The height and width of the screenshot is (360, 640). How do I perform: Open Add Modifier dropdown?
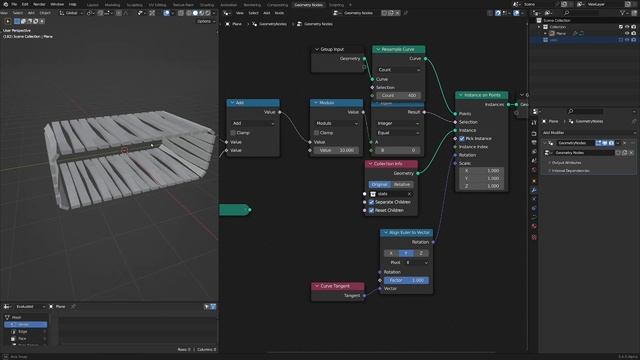589,133
